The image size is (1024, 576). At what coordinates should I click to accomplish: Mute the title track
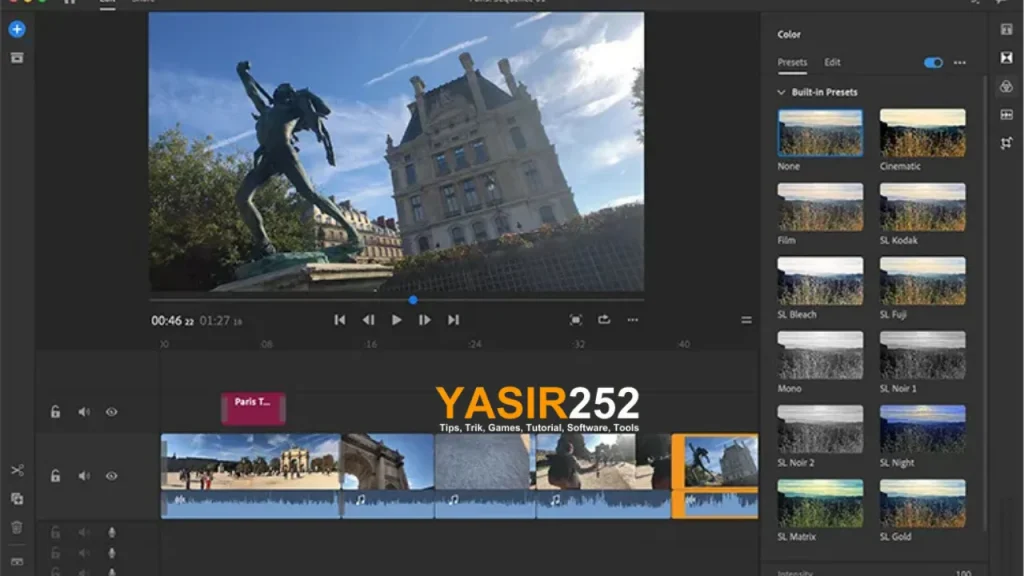[84, 412]
